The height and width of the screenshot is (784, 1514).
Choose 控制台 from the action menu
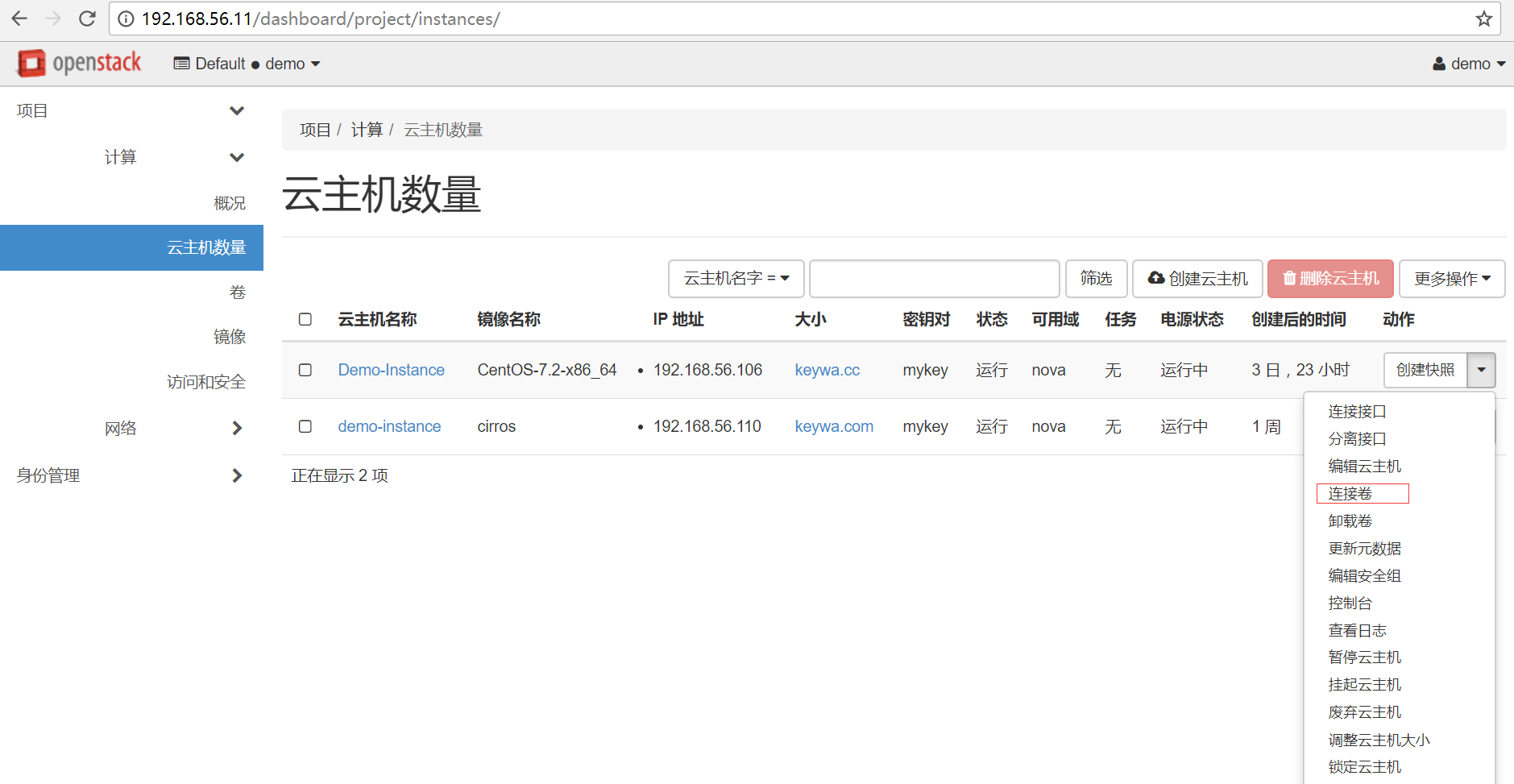click(1350, 604)
